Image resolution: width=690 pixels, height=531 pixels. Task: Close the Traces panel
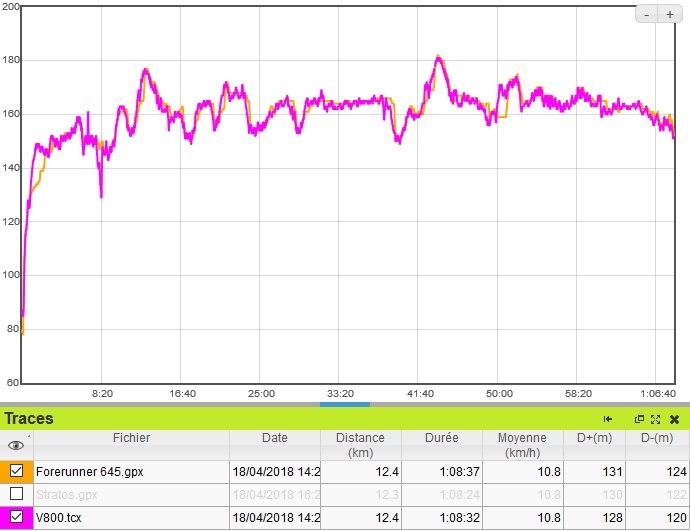674,419
